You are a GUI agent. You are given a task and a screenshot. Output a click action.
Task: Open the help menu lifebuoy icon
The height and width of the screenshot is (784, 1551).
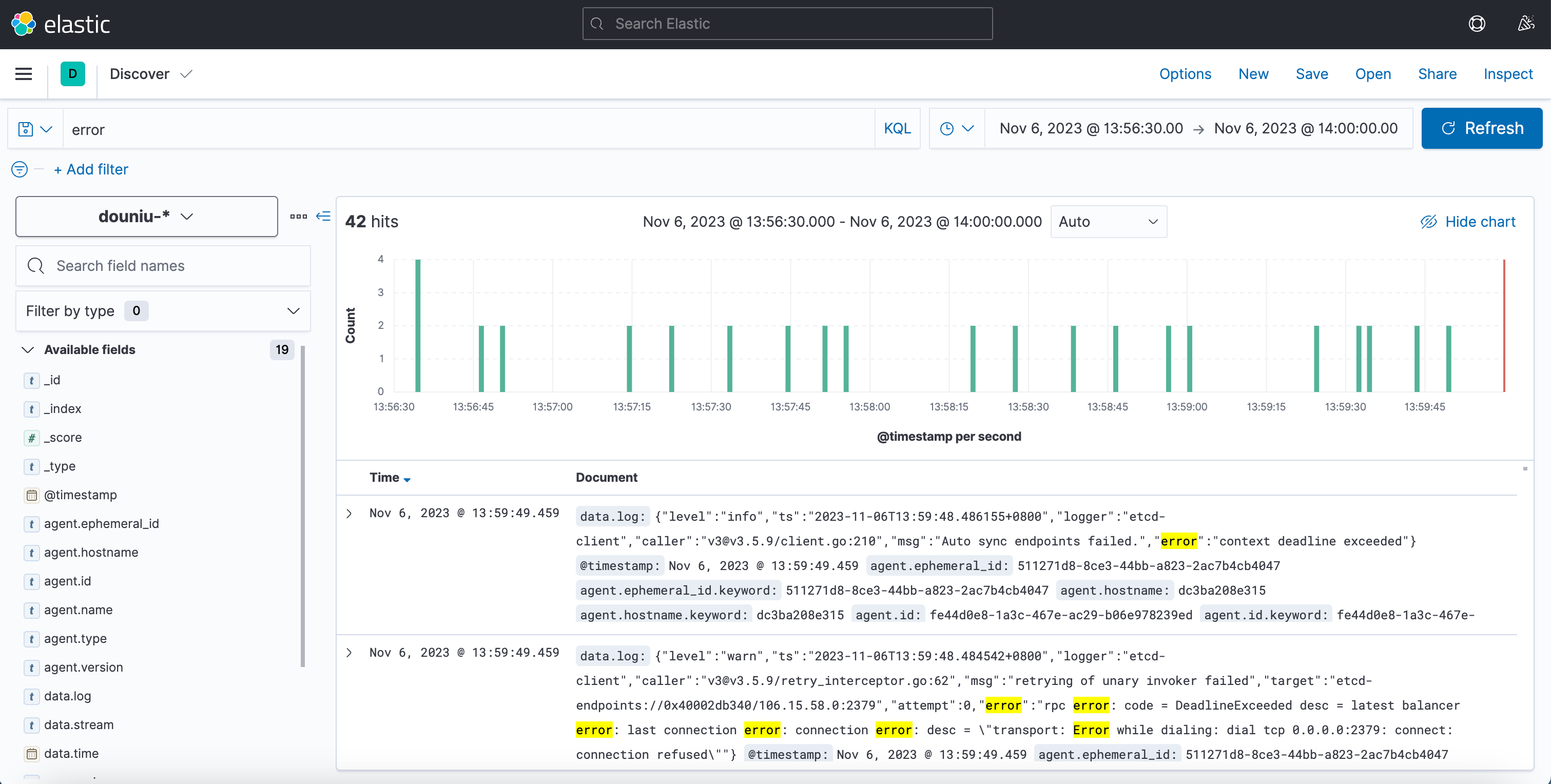(x=1477, y=24)
